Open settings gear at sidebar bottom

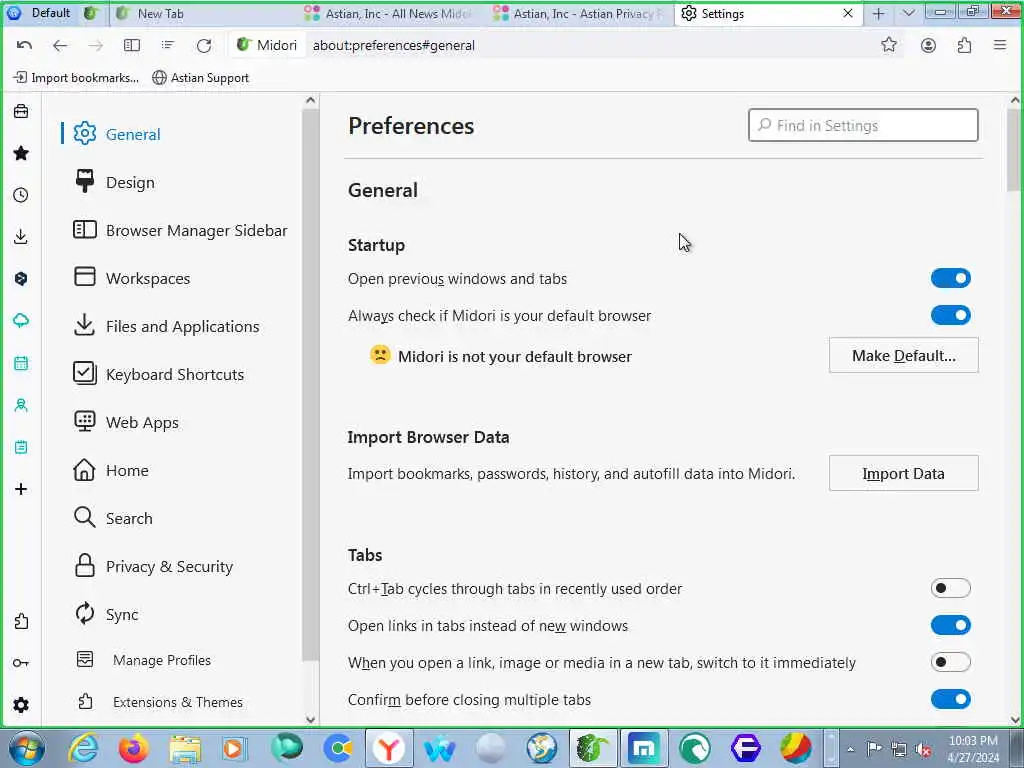pyautogui.click(x=21, y=705)
